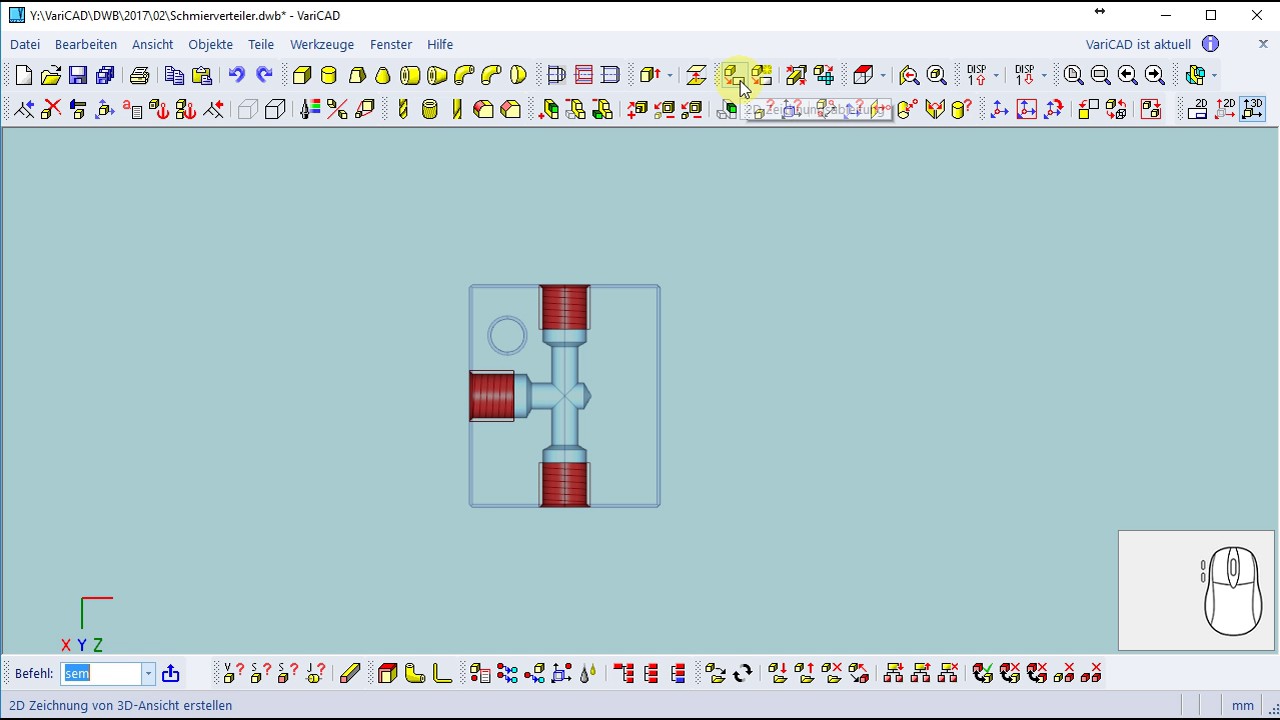
Task: Open the dropdown arrow next to DISP up
Action: click(996, 75)
